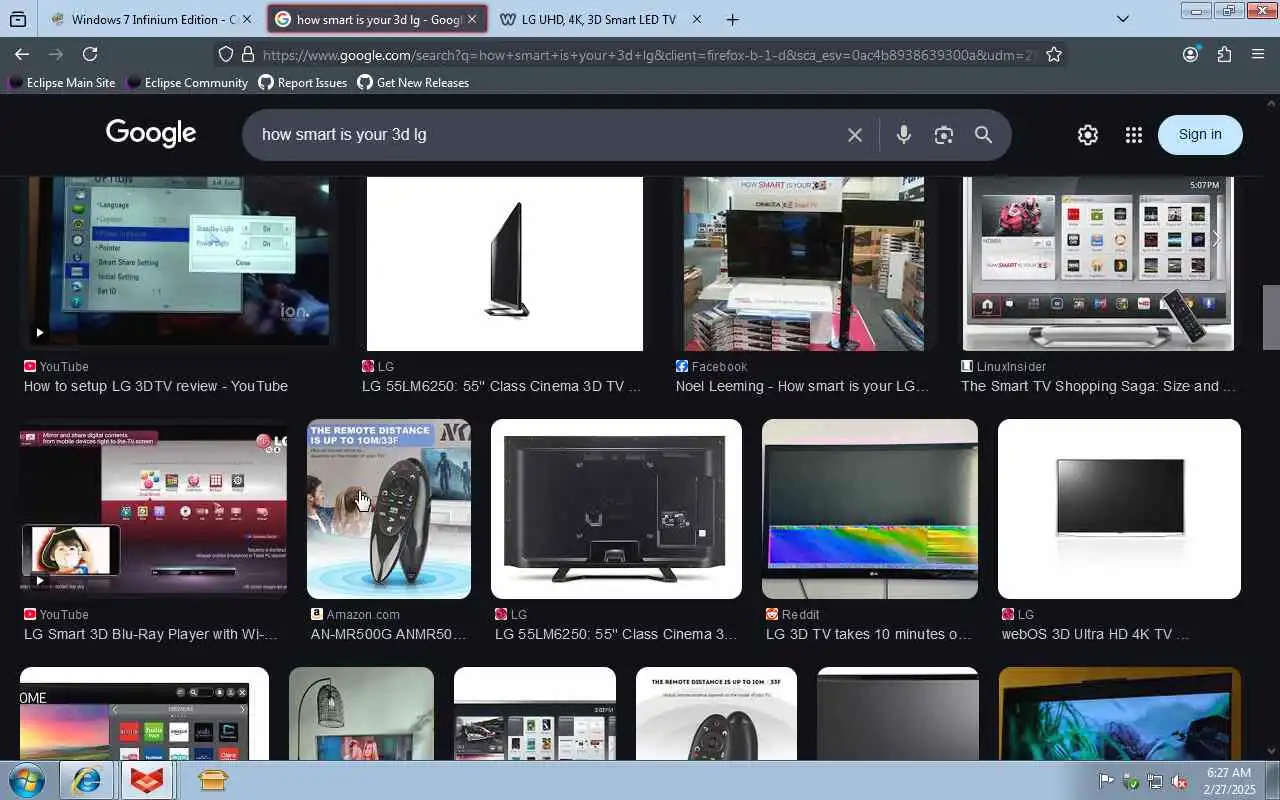The image size is (1280, 800).
Task: Open Firefox application hamburger menu
Action: (x=1258, y=54)
